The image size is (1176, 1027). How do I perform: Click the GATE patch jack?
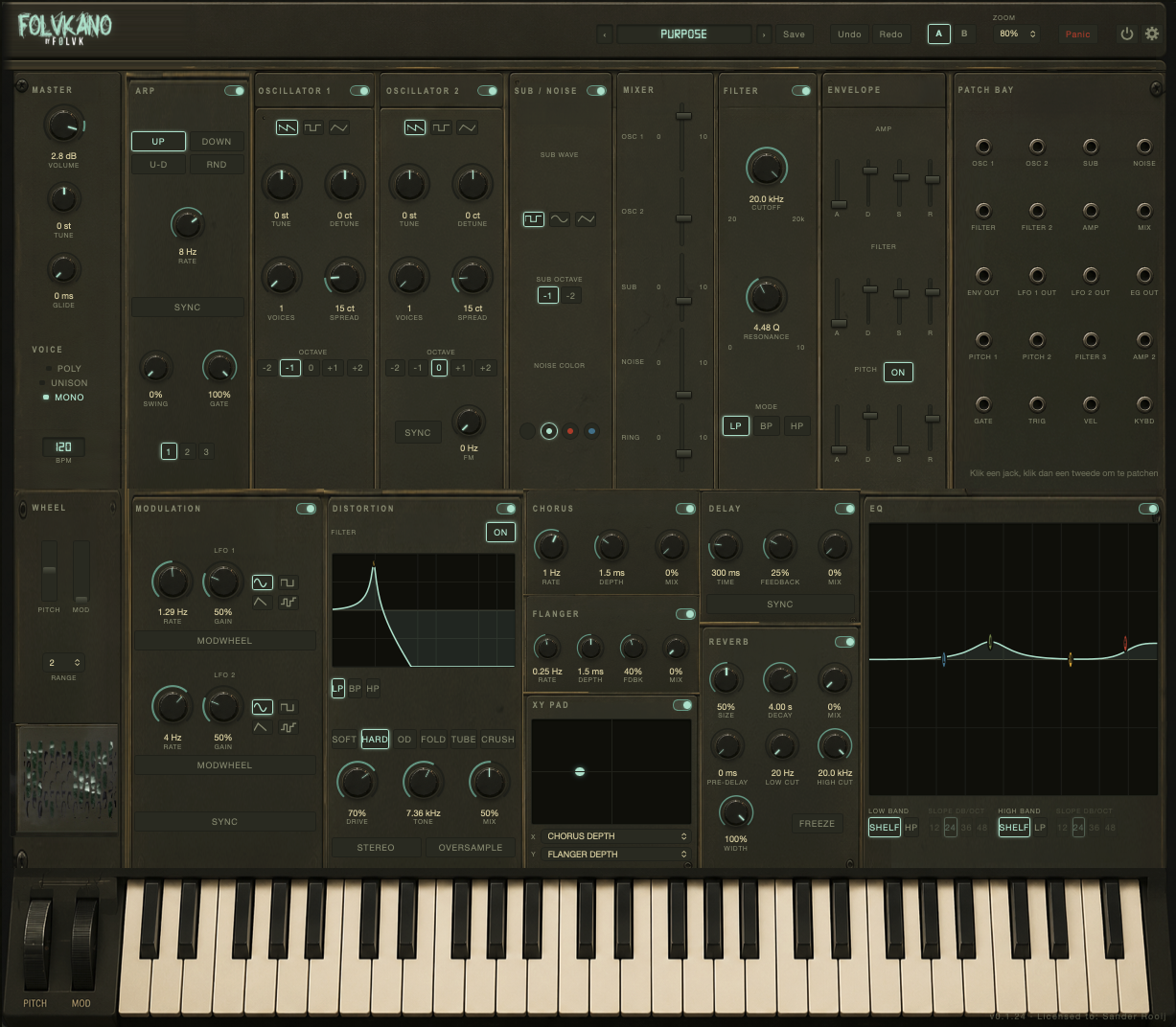pyautogui.click(x=983, y=404)
